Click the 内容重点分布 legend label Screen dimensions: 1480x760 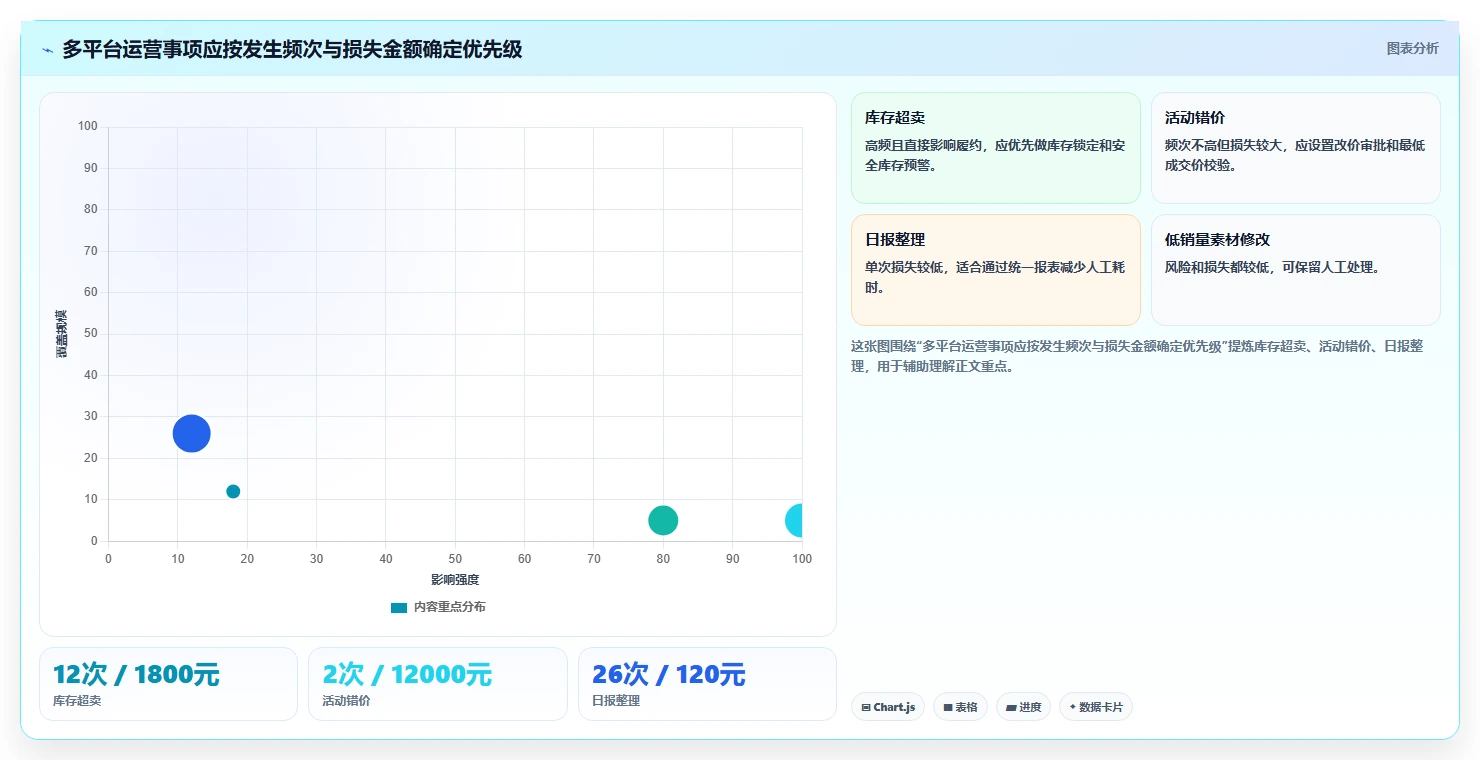tap(450, 607)
